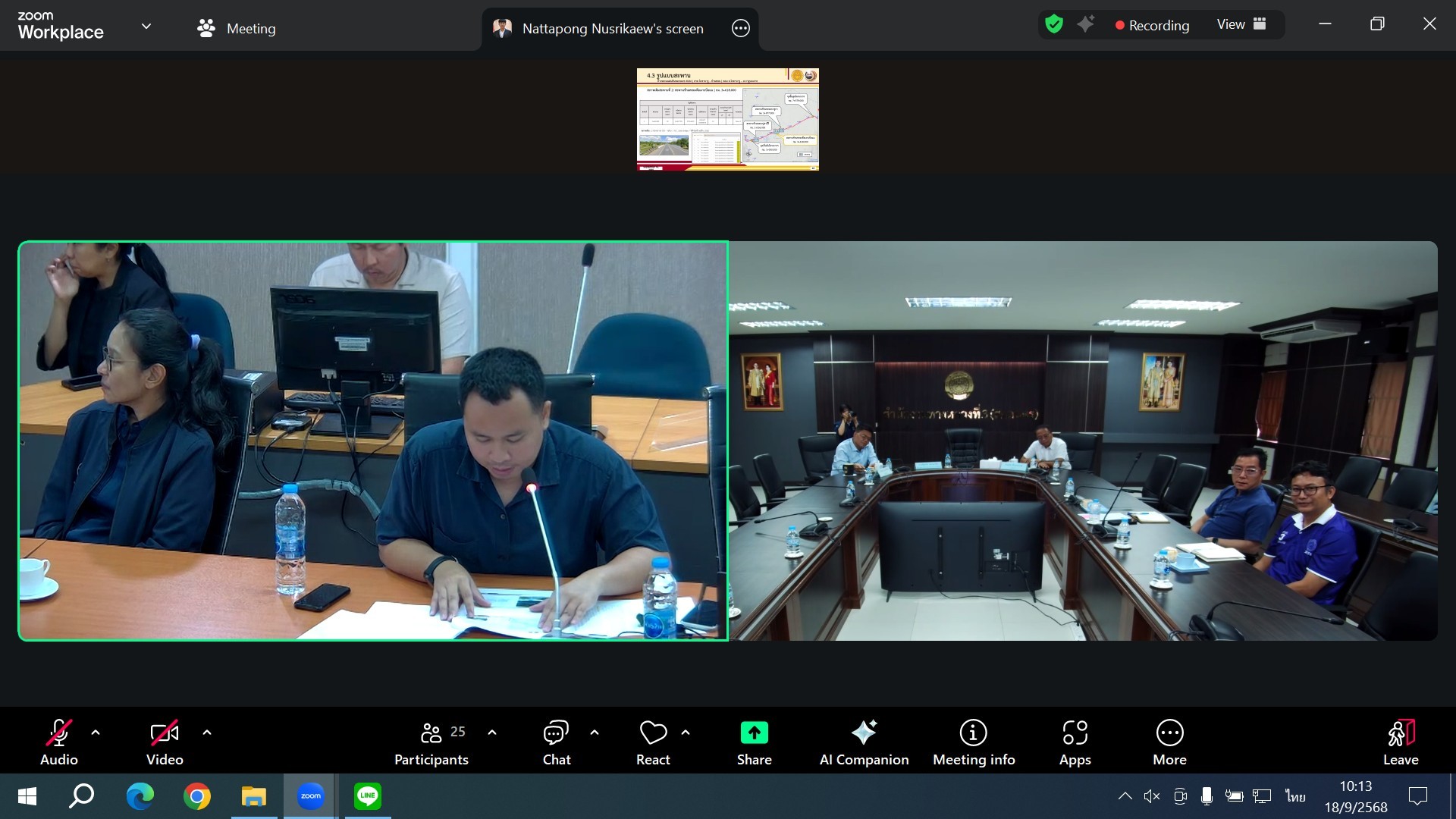Select Nattapong Nusrikaew's screen tab
Image resolution: width=1456 pixels, height=819 pixels.
599,29
